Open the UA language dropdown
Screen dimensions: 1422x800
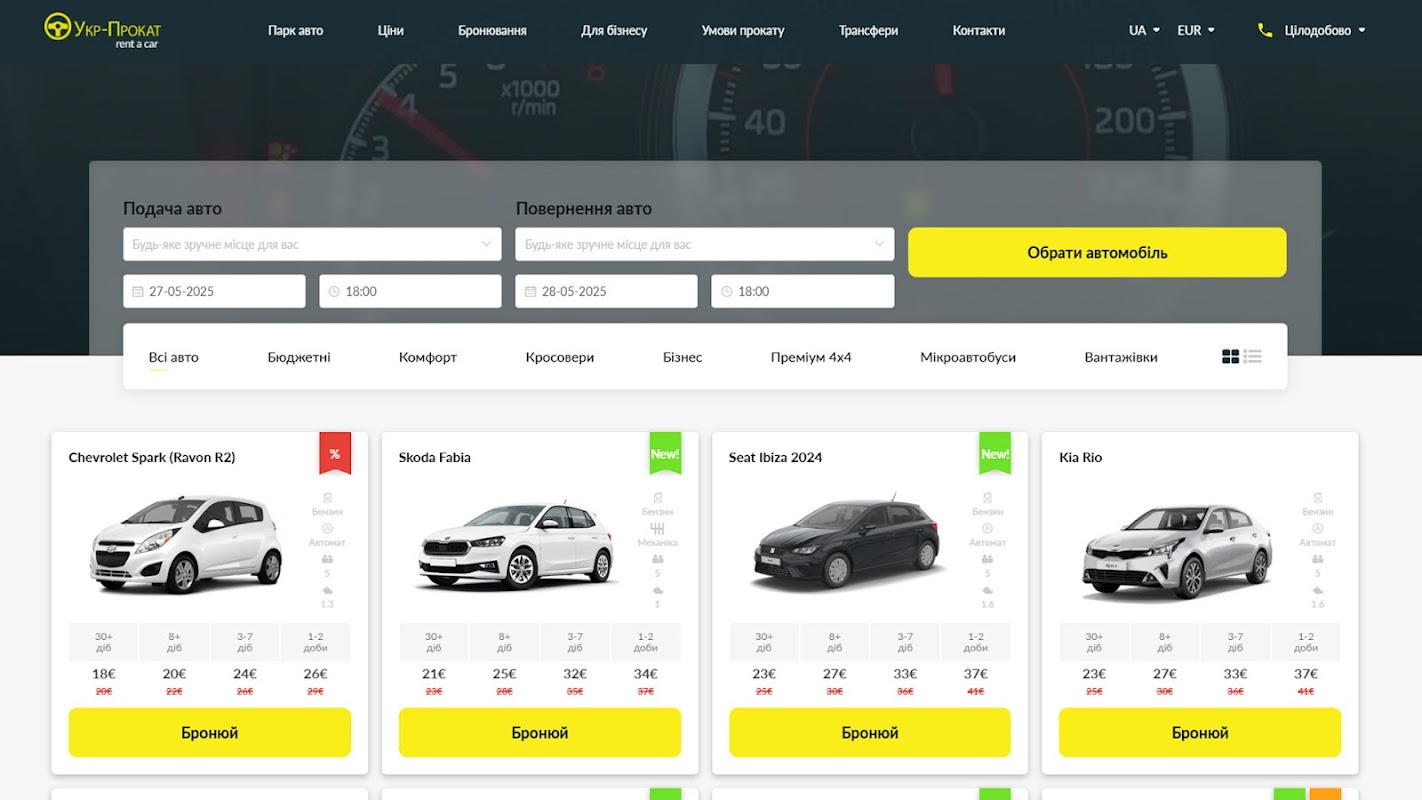pos(1144,31)
